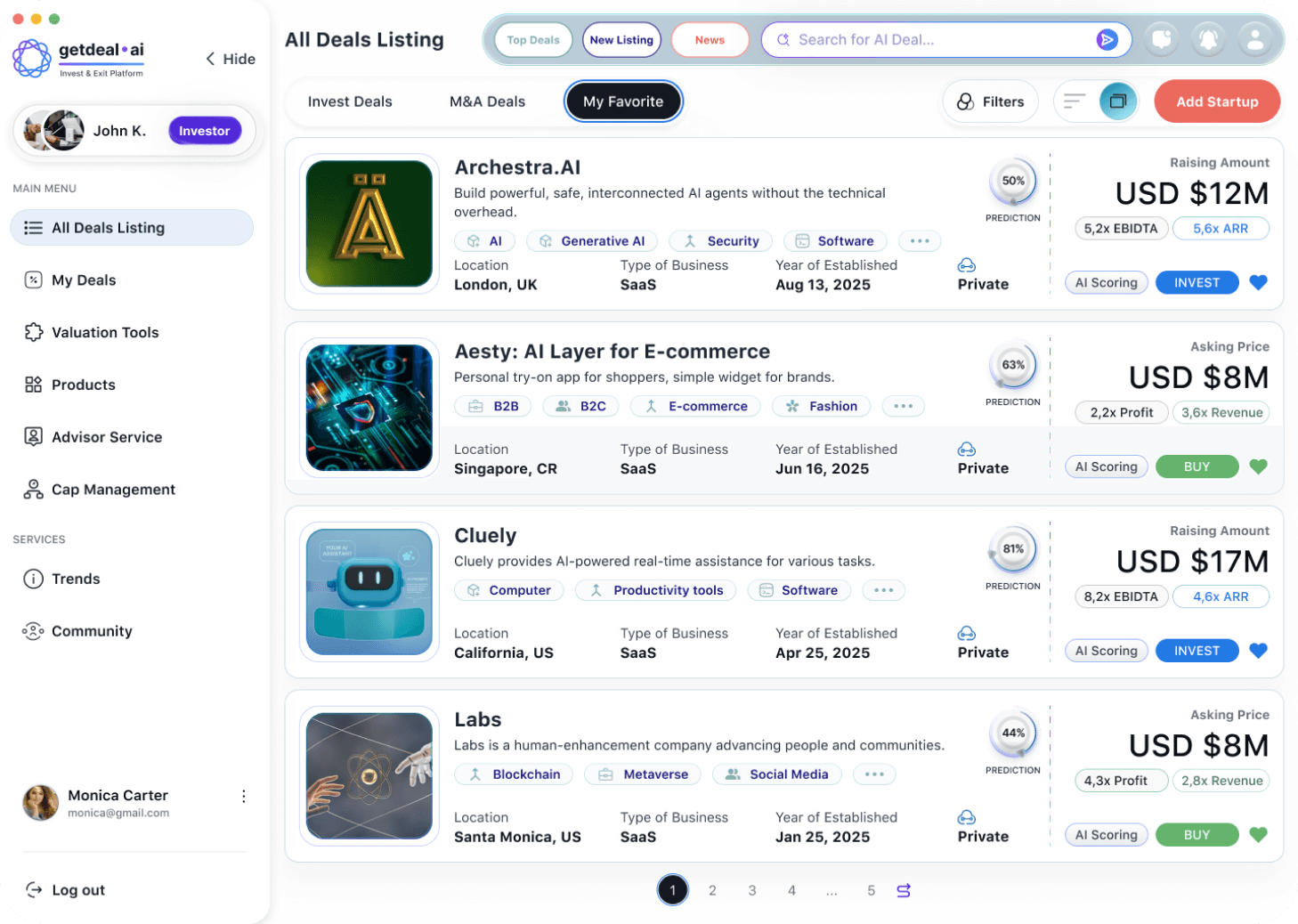
Task: Log out via the Log out link
Action: (65, 890)
